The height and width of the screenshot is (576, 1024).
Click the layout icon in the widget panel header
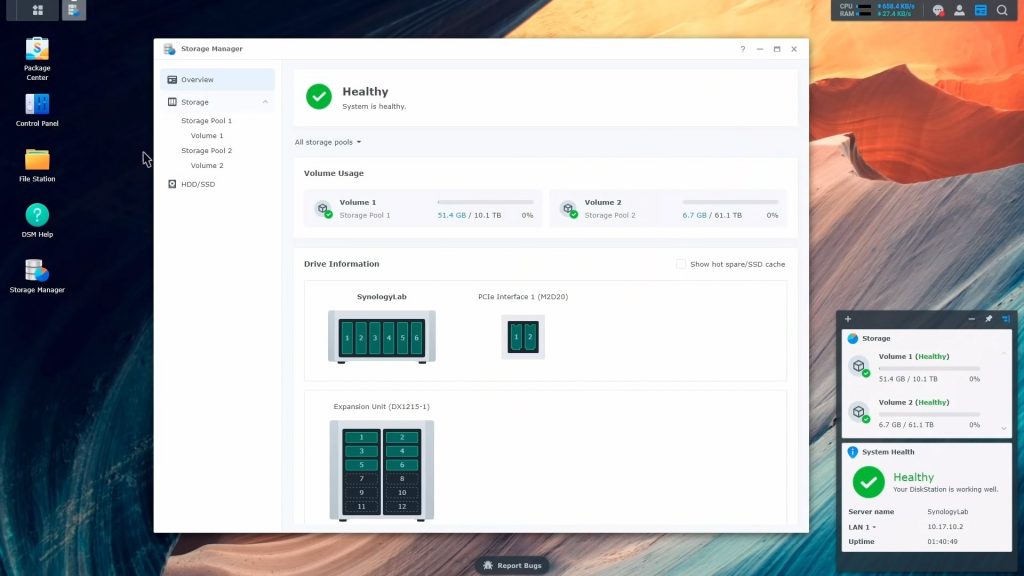pos(1006,319)
